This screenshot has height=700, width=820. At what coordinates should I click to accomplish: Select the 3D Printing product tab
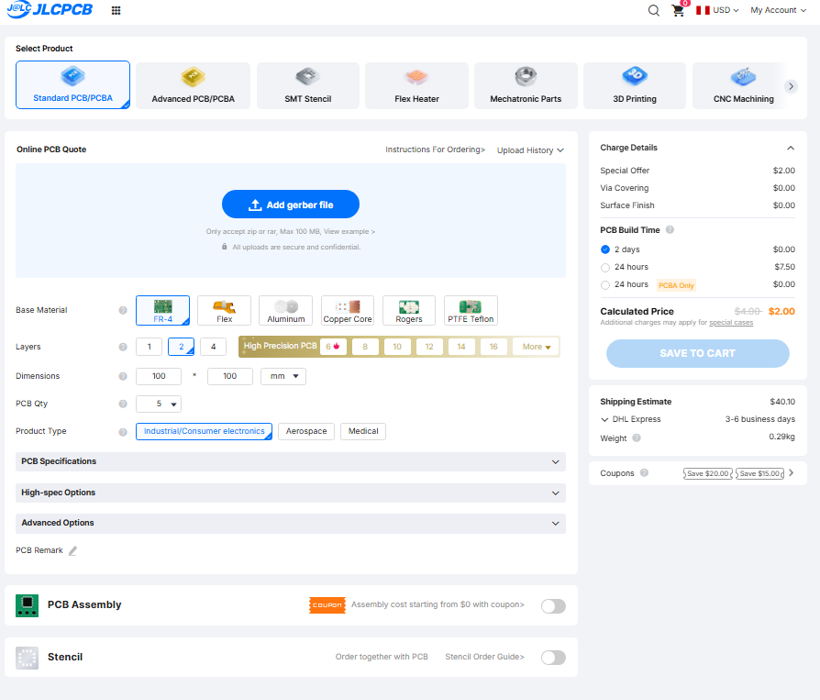(x=634, y=86)
